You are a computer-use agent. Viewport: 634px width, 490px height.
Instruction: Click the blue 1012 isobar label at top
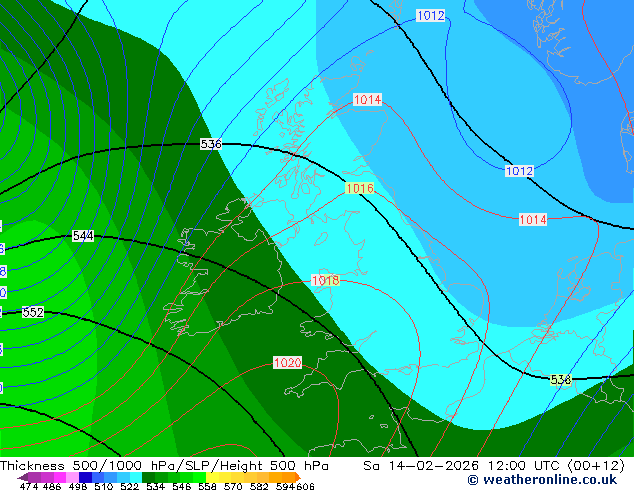[x=431, y=16]
